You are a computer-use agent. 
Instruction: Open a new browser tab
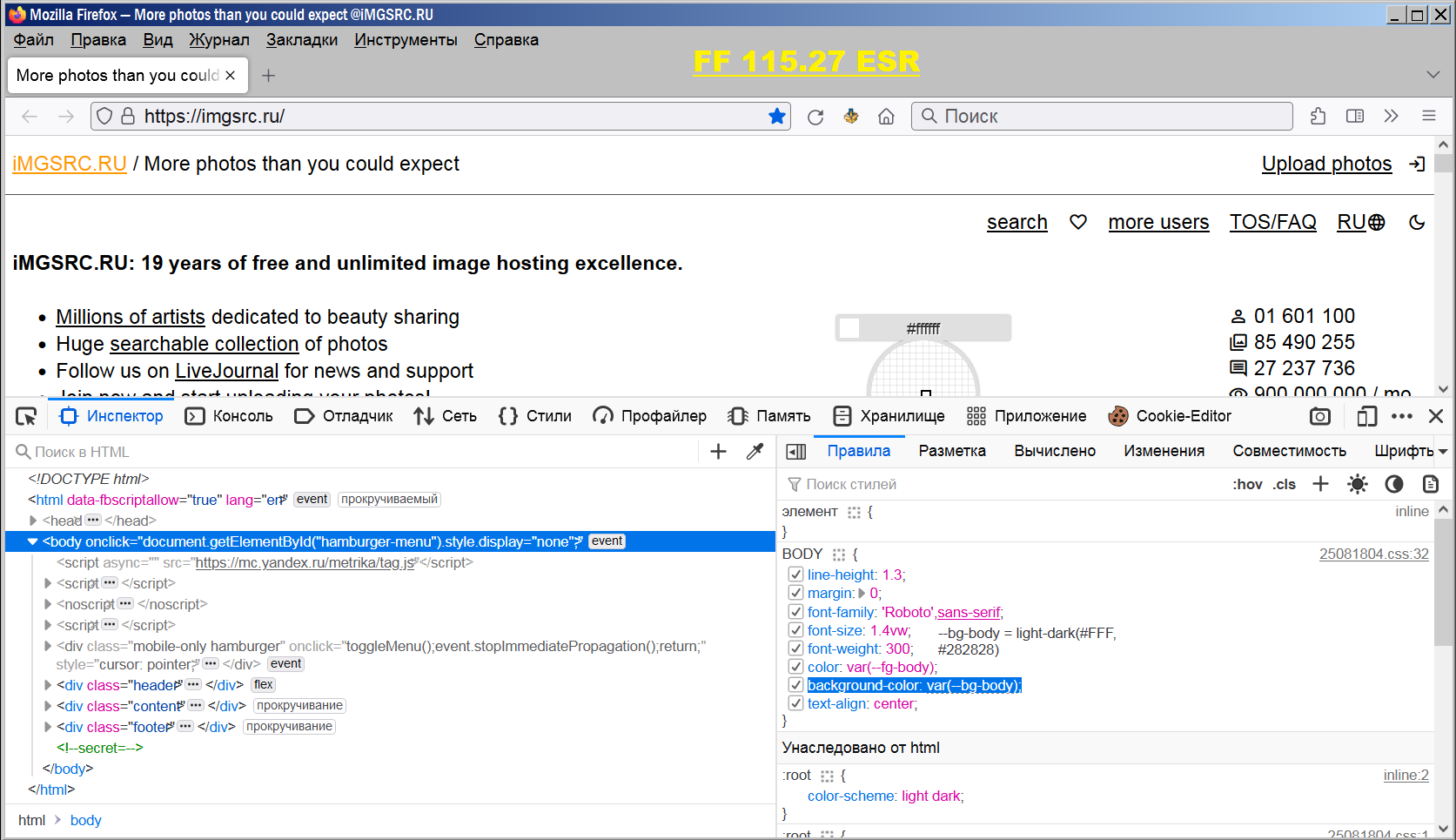click(x=269, y=76)
